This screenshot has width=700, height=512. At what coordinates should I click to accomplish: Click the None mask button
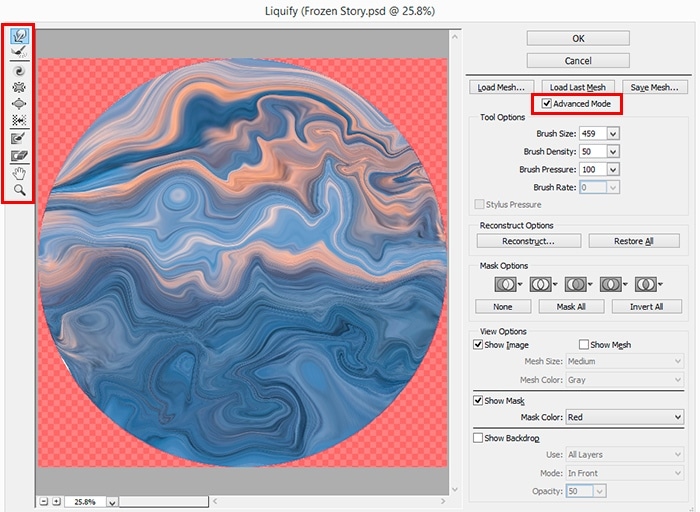tap(503, 307)
